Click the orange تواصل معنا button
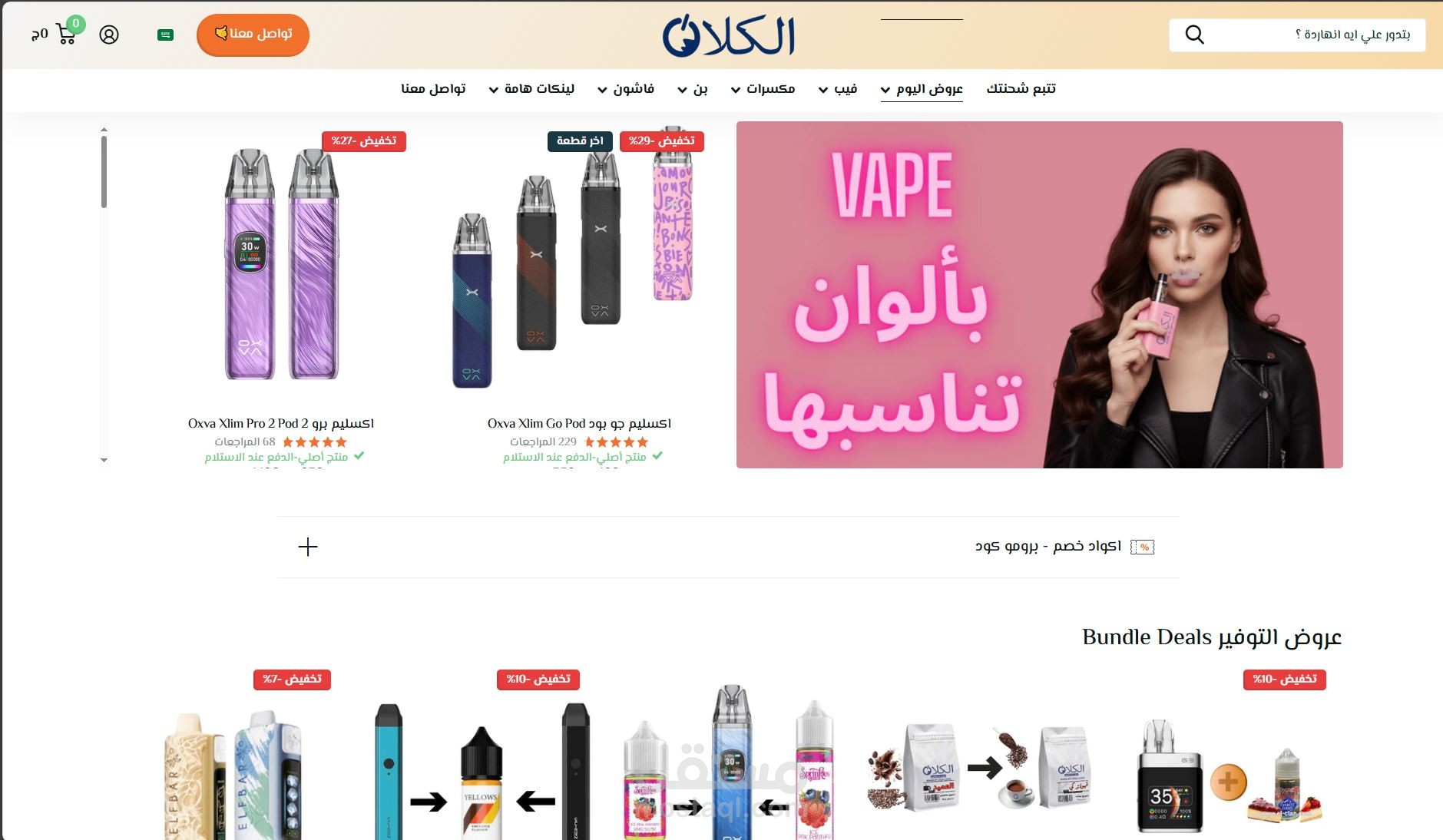1443x840 pixels. [253, 35]
